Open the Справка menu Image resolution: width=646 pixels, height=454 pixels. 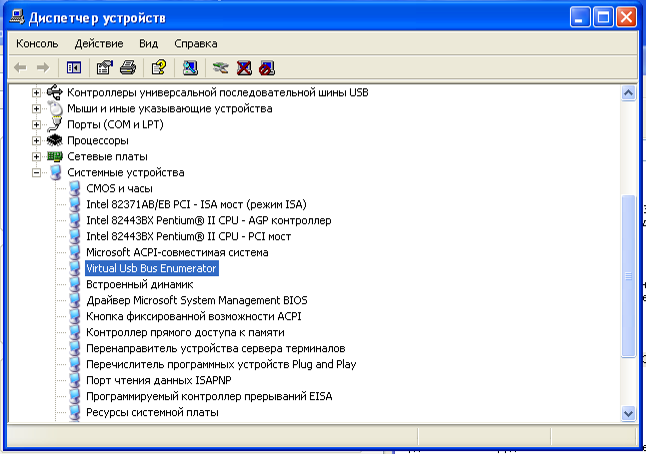(196, 43)
